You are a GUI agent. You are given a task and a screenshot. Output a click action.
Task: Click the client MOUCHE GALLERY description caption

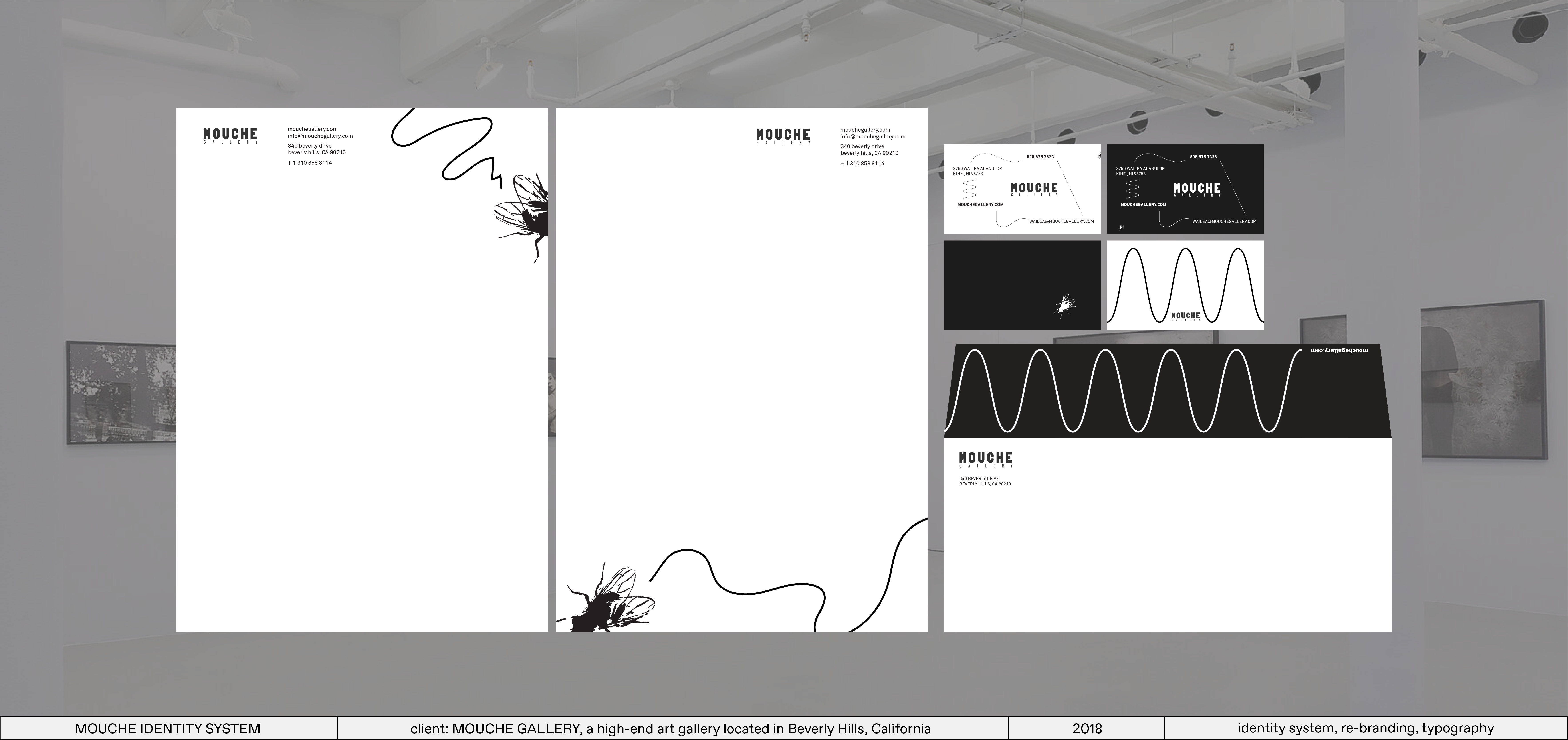point(671,728)
